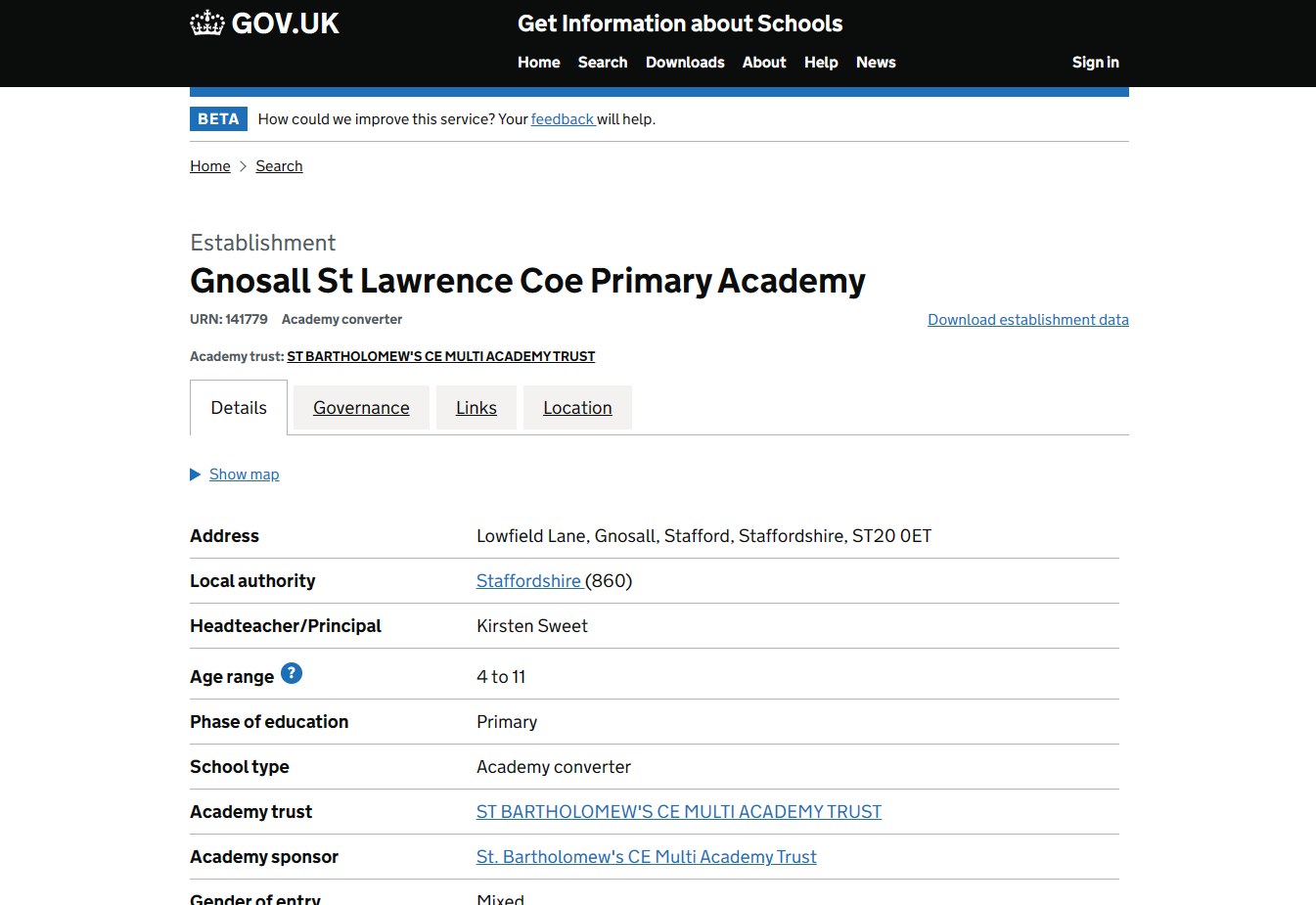Open the News navigation item

pyautogui.click(x=876, y=62)
